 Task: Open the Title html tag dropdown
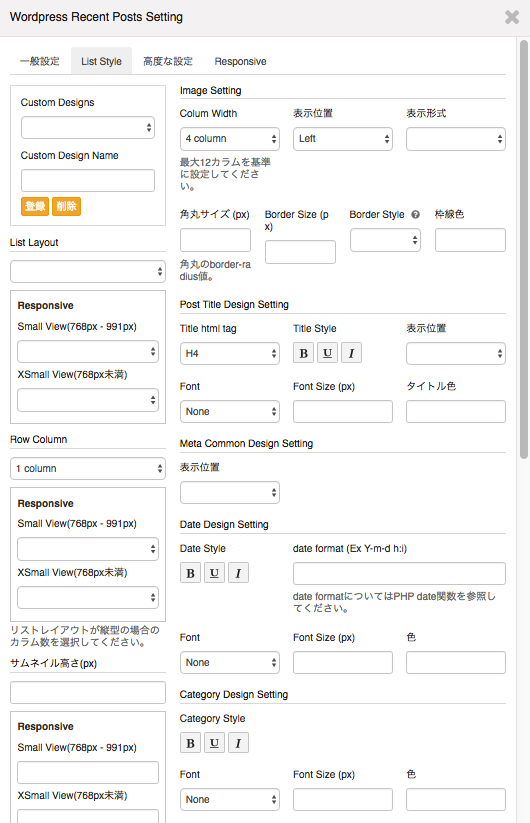point(230,354)
